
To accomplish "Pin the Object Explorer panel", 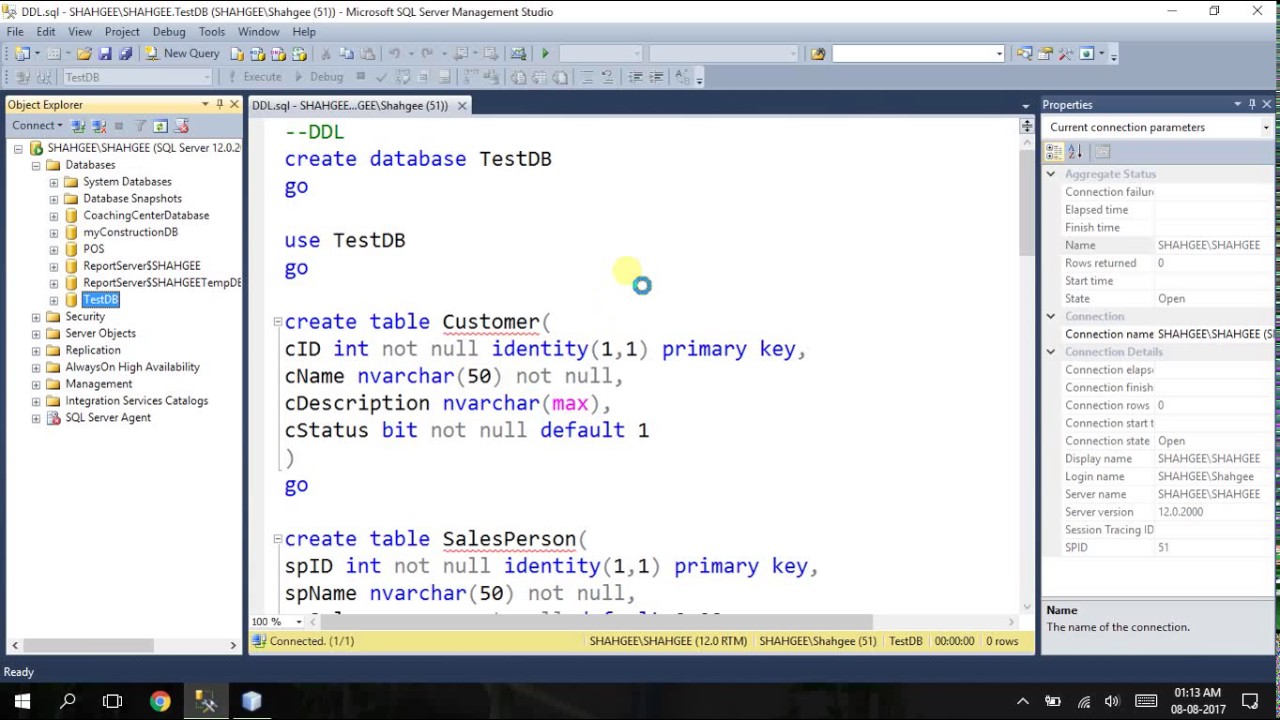I will point(220,104).
